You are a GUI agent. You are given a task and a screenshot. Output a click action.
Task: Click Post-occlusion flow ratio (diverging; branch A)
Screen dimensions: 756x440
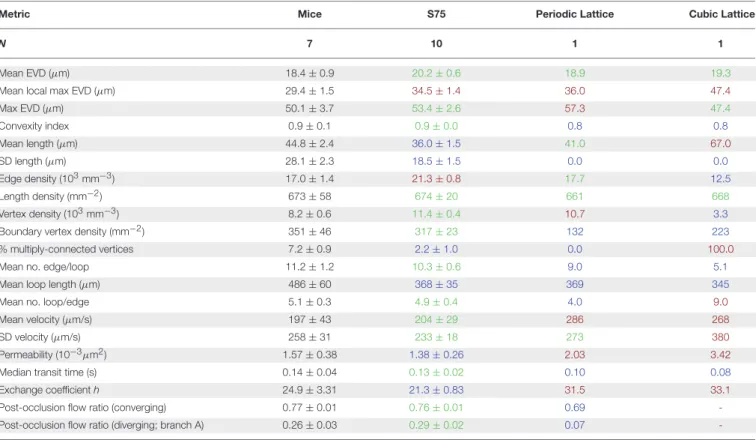(102, 425)
